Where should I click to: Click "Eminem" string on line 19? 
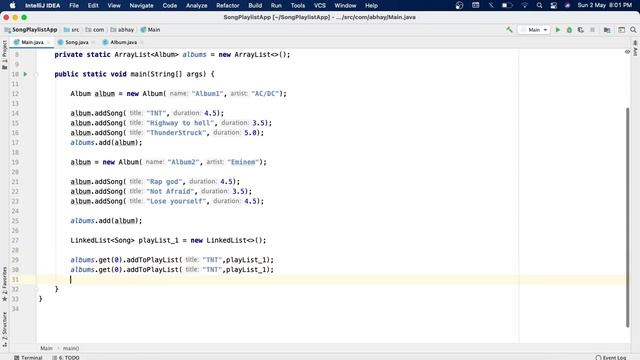[x=243, y=162]
